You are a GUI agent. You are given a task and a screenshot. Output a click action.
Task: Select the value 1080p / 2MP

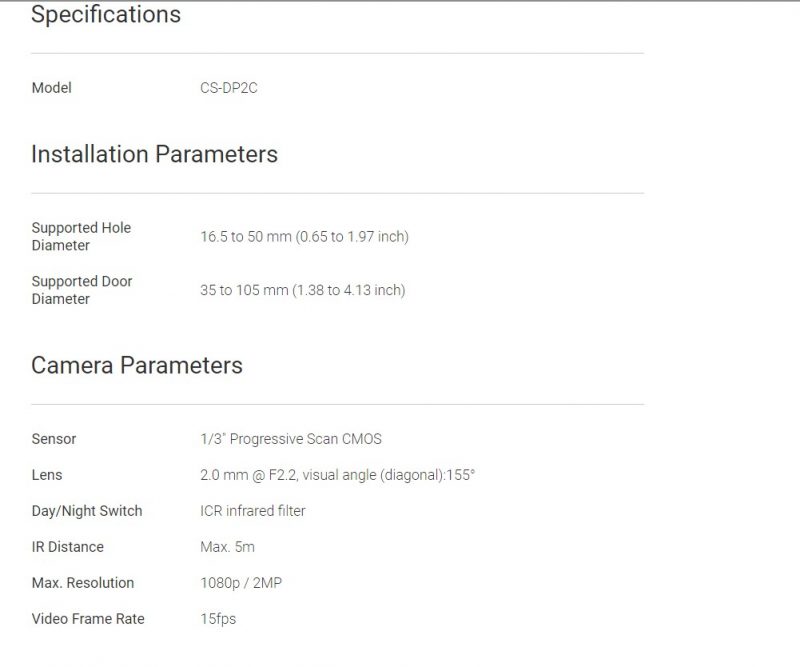tap(241, 583)
